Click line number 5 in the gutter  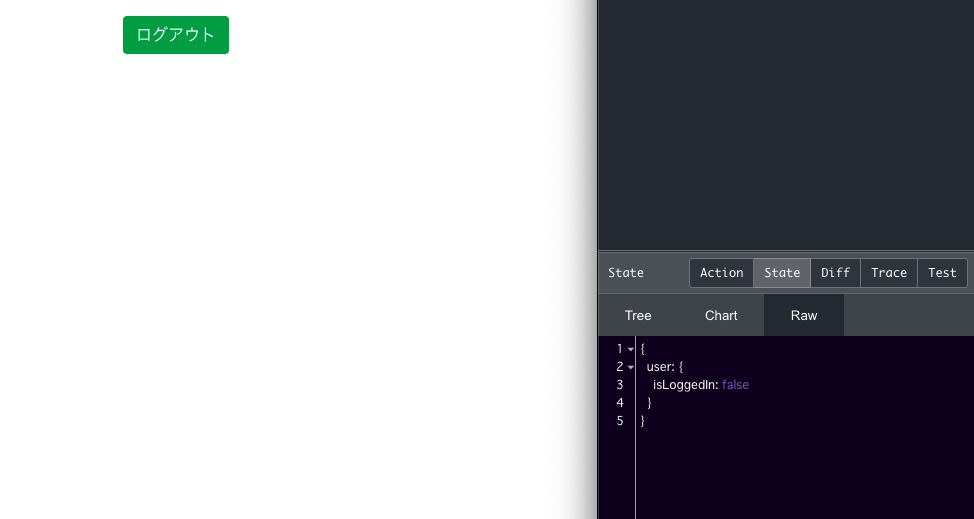point(620,421)
